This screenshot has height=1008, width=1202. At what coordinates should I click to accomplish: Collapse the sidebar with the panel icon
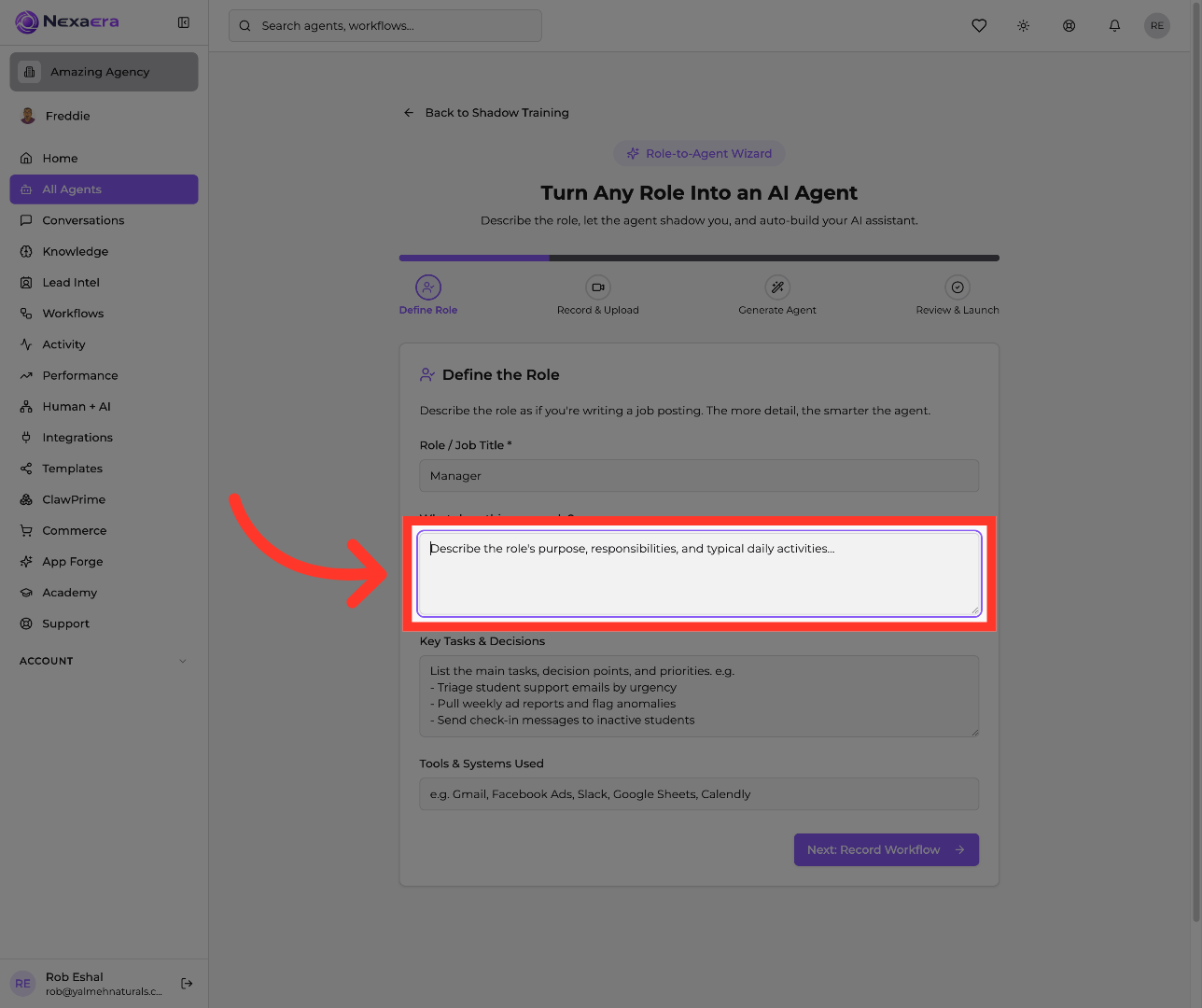[184, 22]
